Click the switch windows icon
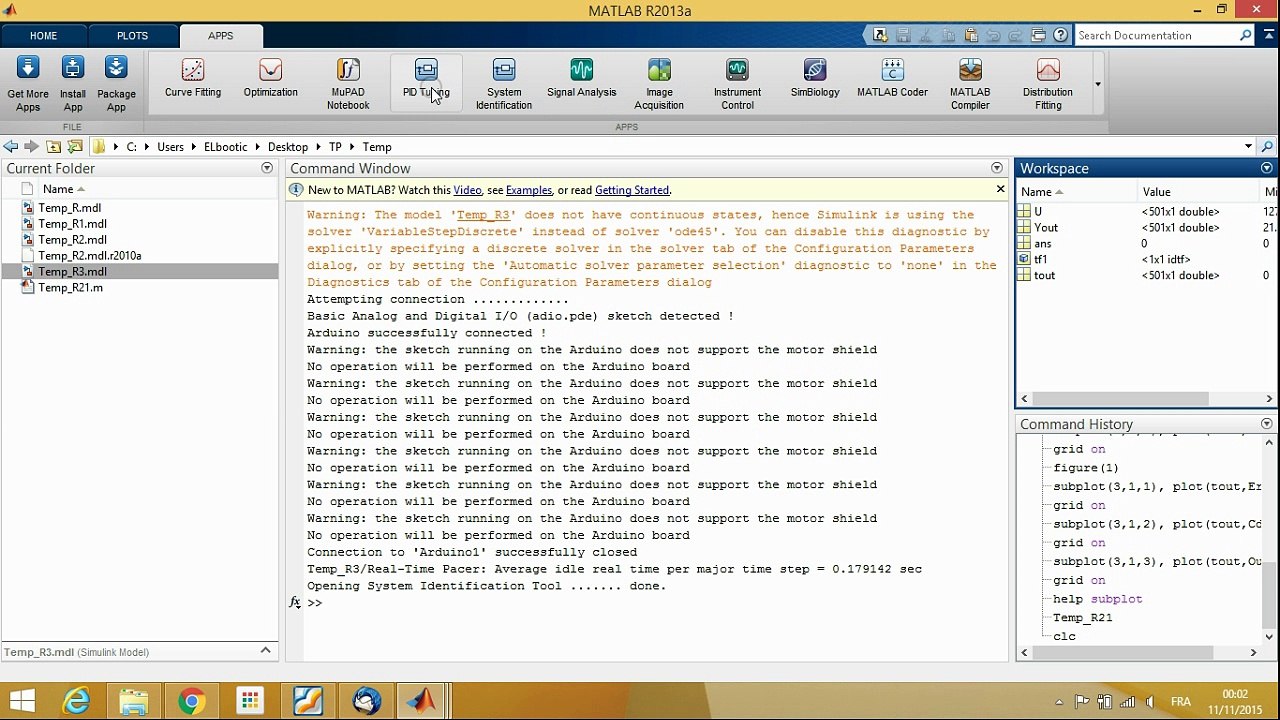The image size is (1280, 720). (x=1038, y=35)
